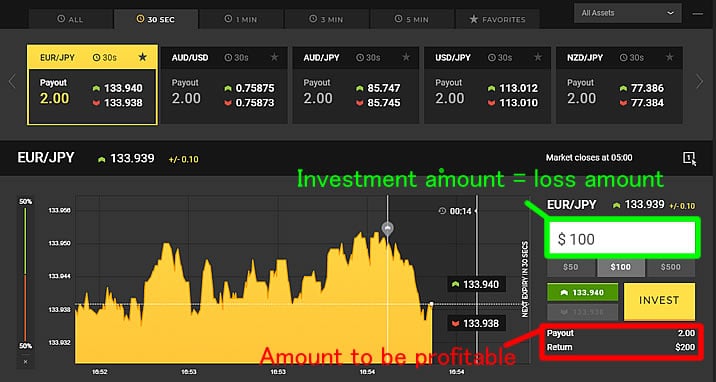Click up arrow beside 85.747 on AUD/JPY
716x382 pixels.
click(x=360, y=88)
